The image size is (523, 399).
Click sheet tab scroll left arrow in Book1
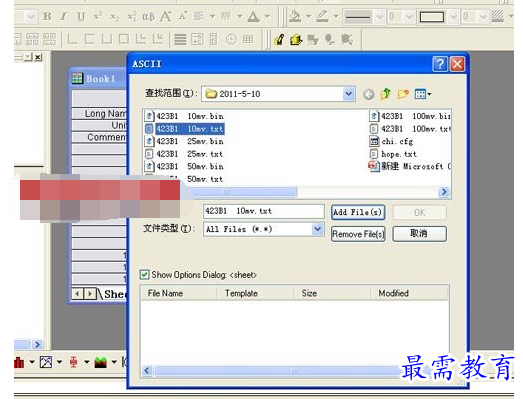(x=78, y=294)
